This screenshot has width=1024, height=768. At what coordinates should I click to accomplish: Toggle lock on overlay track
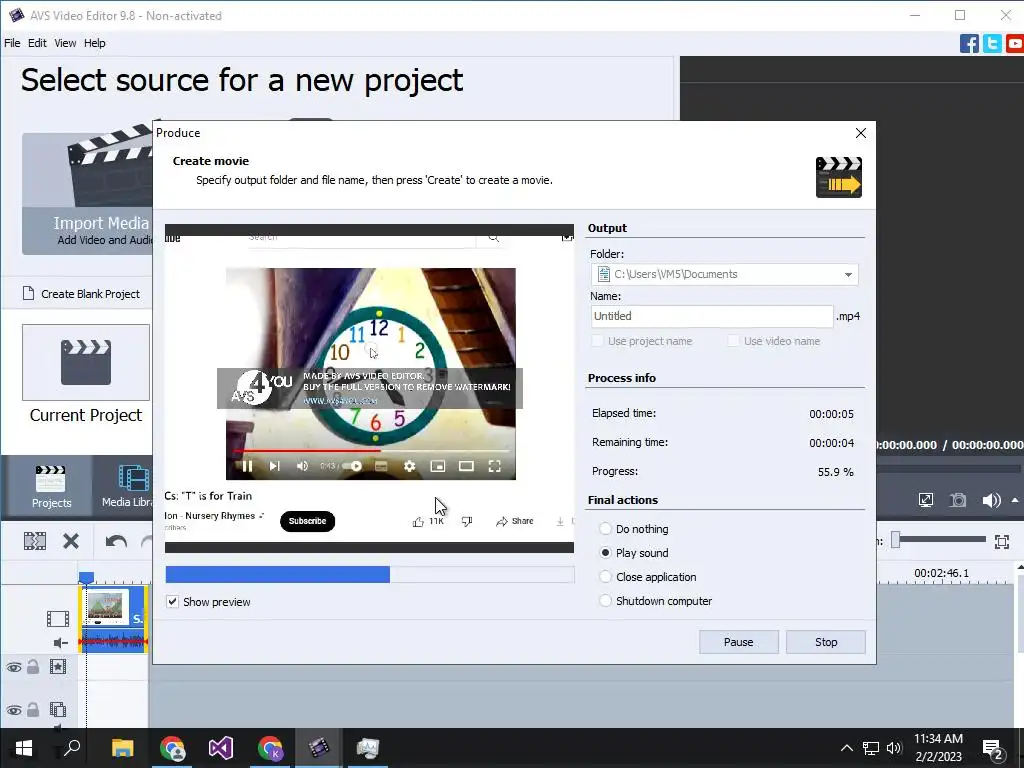[x=33, y=709]
